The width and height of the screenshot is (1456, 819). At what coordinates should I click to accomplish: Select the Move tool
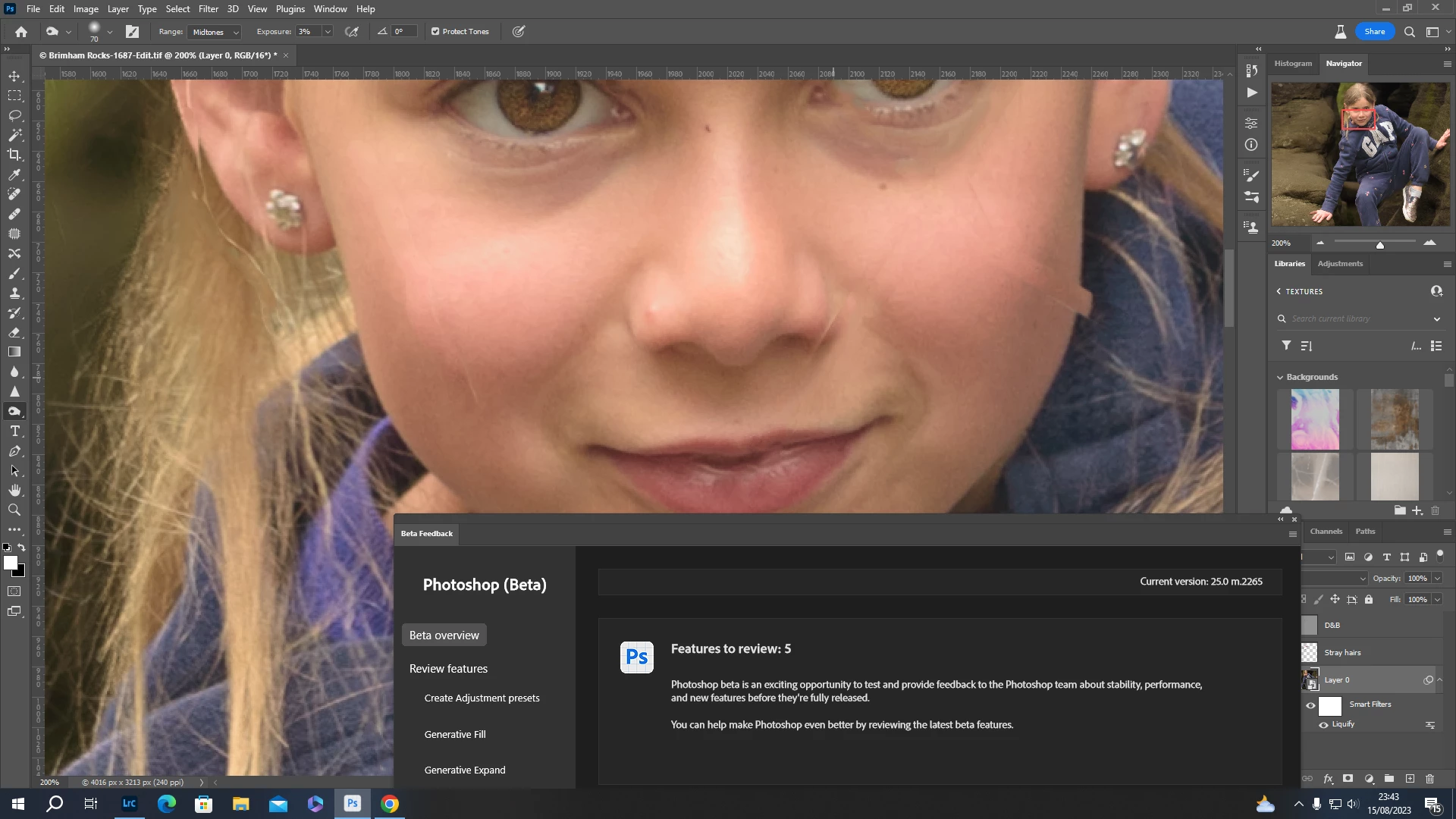pyautogui.click(x=14, y=77)
